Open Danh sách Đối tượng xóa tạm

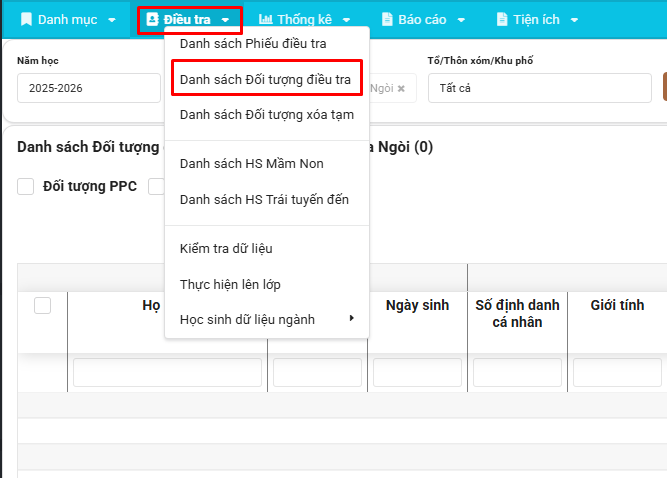click(x=267, y=115)
